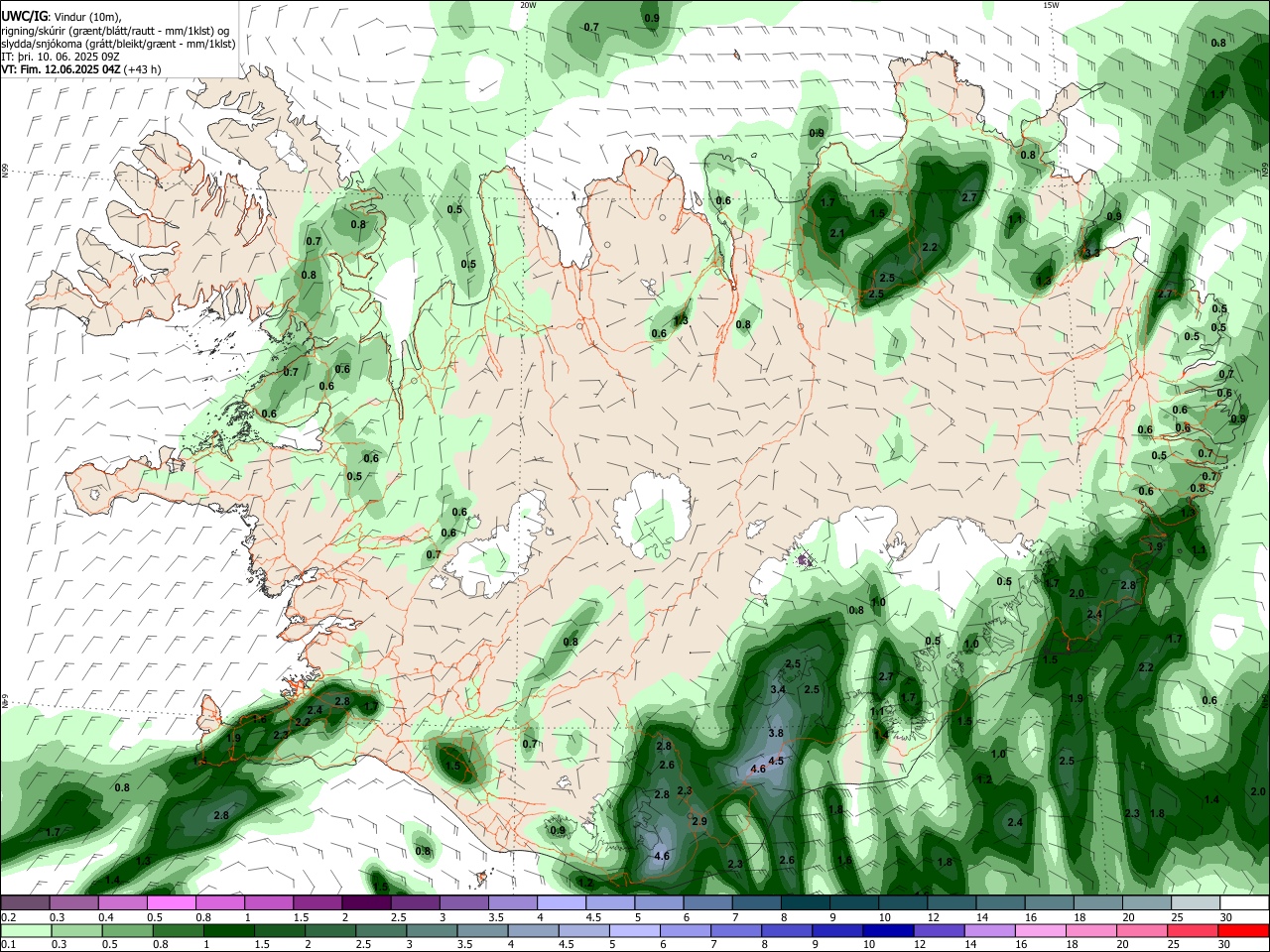The image size is (1270, 952).
Task: Select the light gray 25–30 snow legend swatch
Action: 1196,903
